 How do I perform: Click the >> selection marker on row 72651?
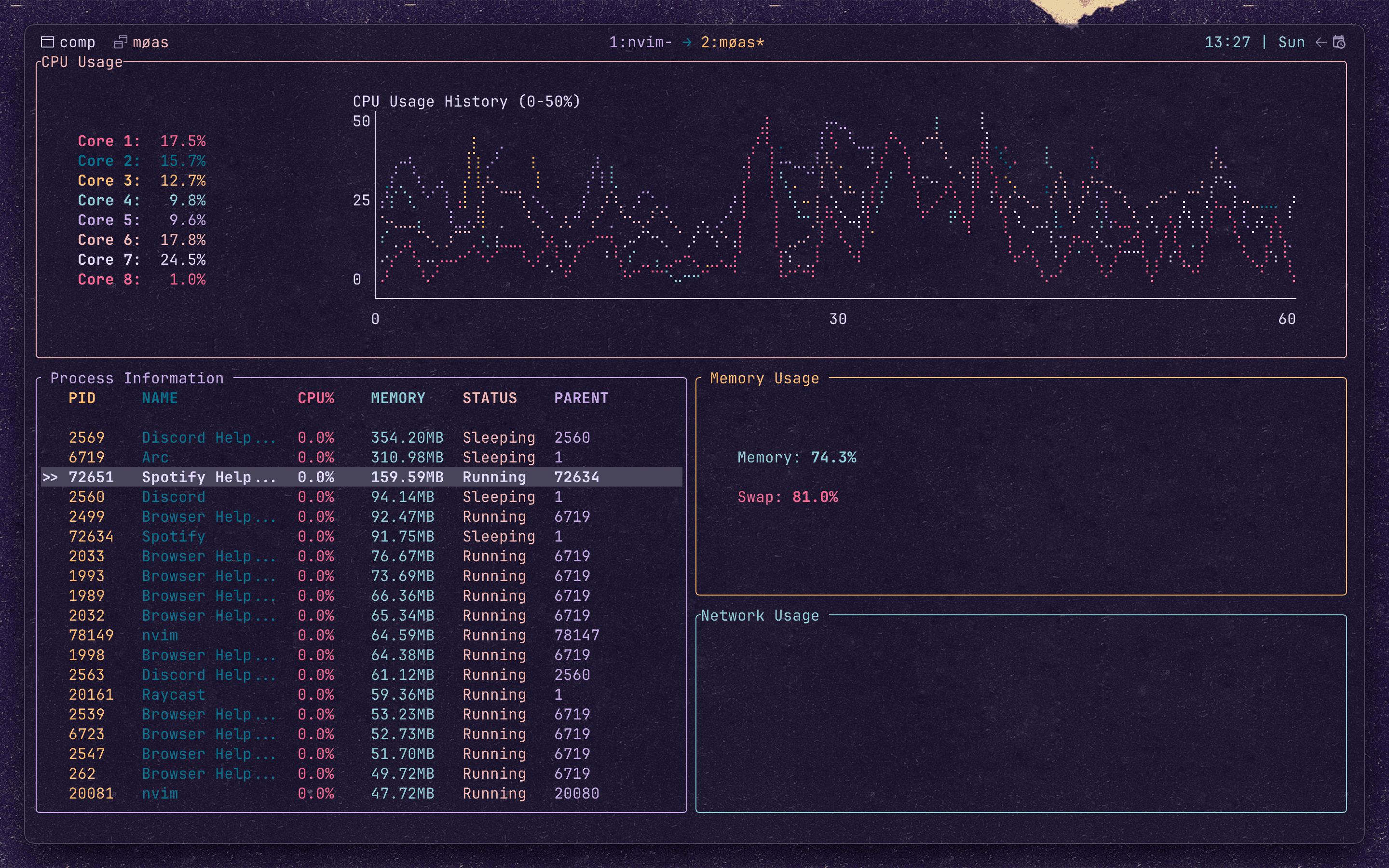50,477
